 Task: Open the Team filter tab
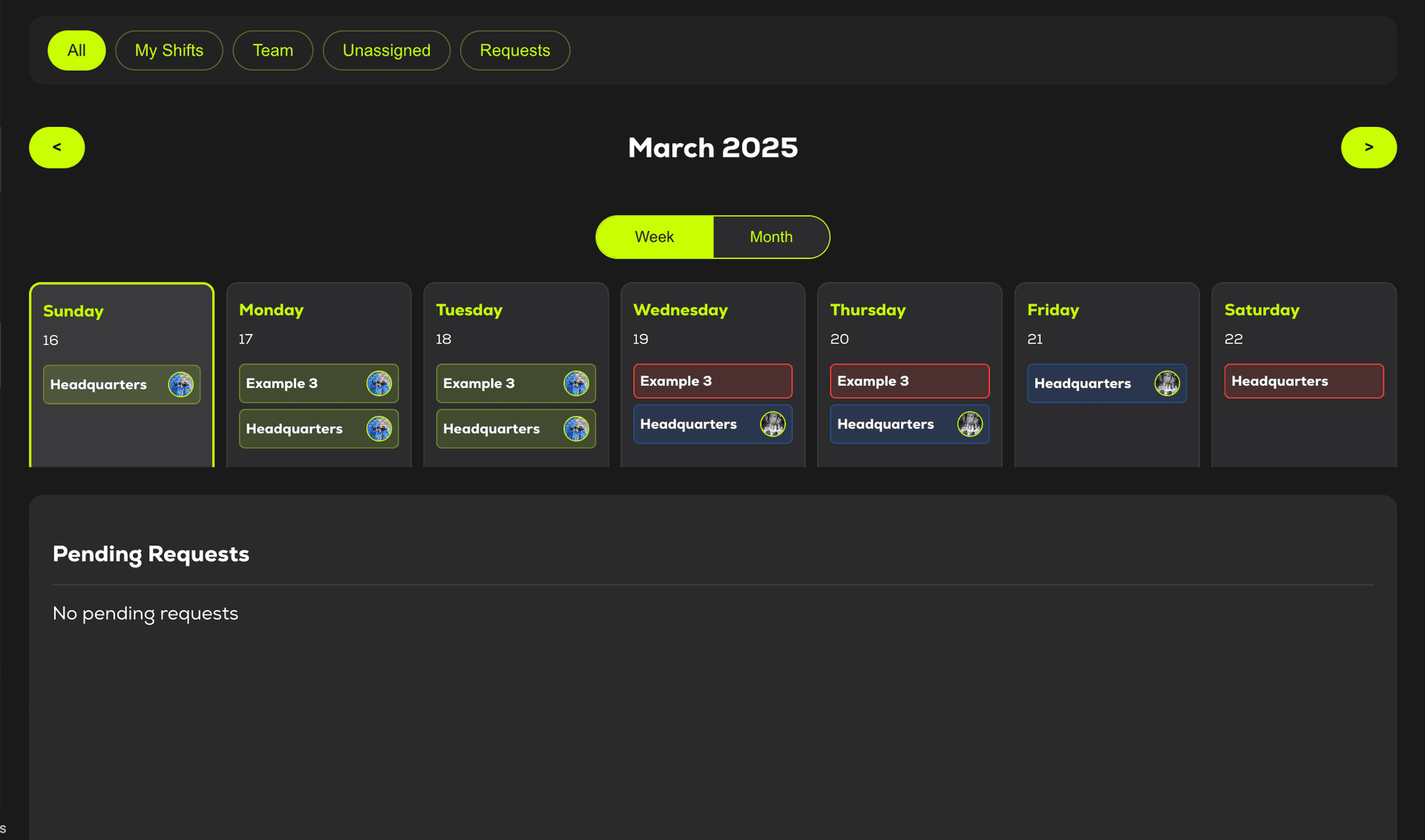point(273,50)
